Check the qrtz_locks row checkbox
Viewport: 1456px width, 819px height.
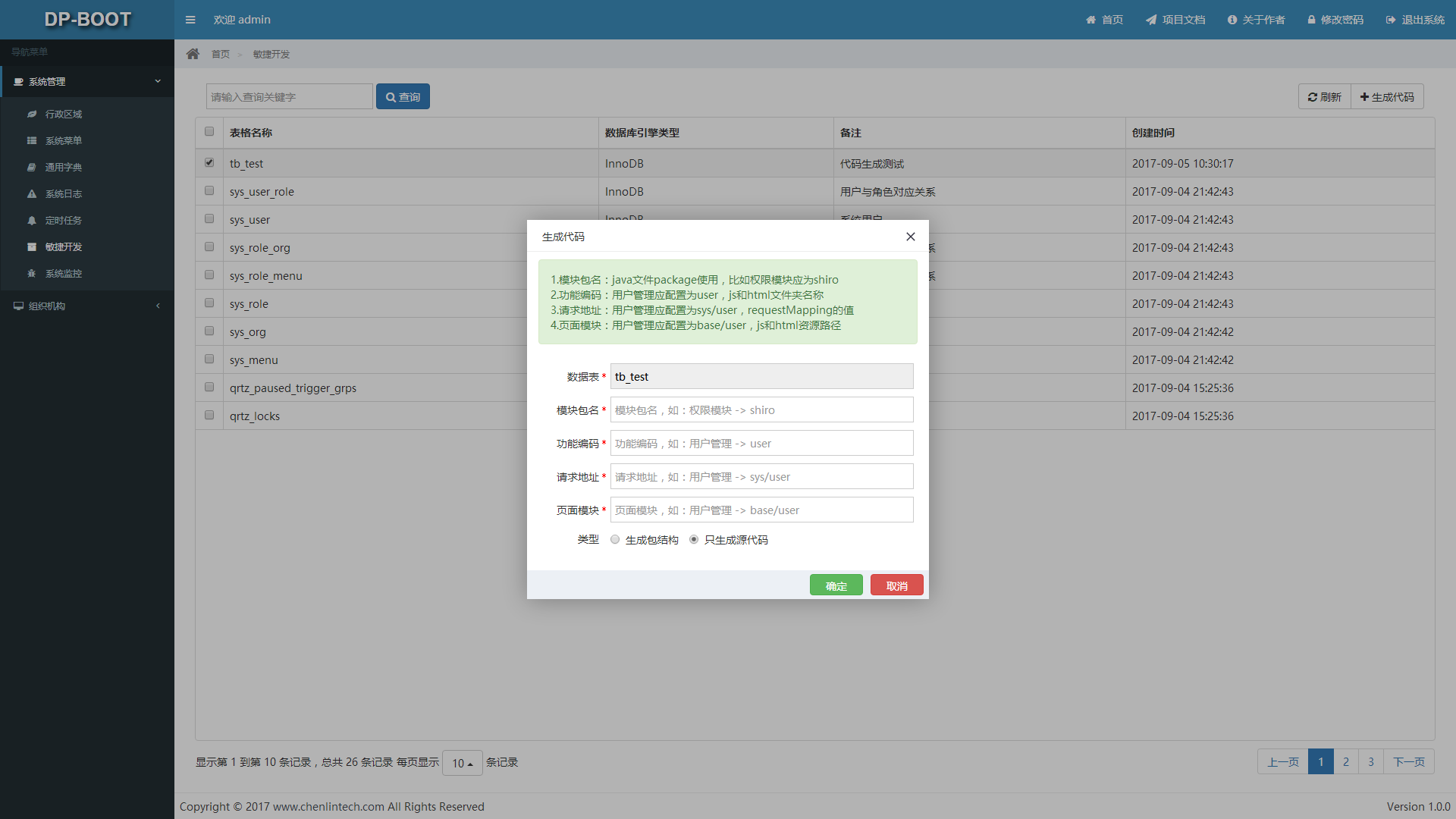(209, 415)
